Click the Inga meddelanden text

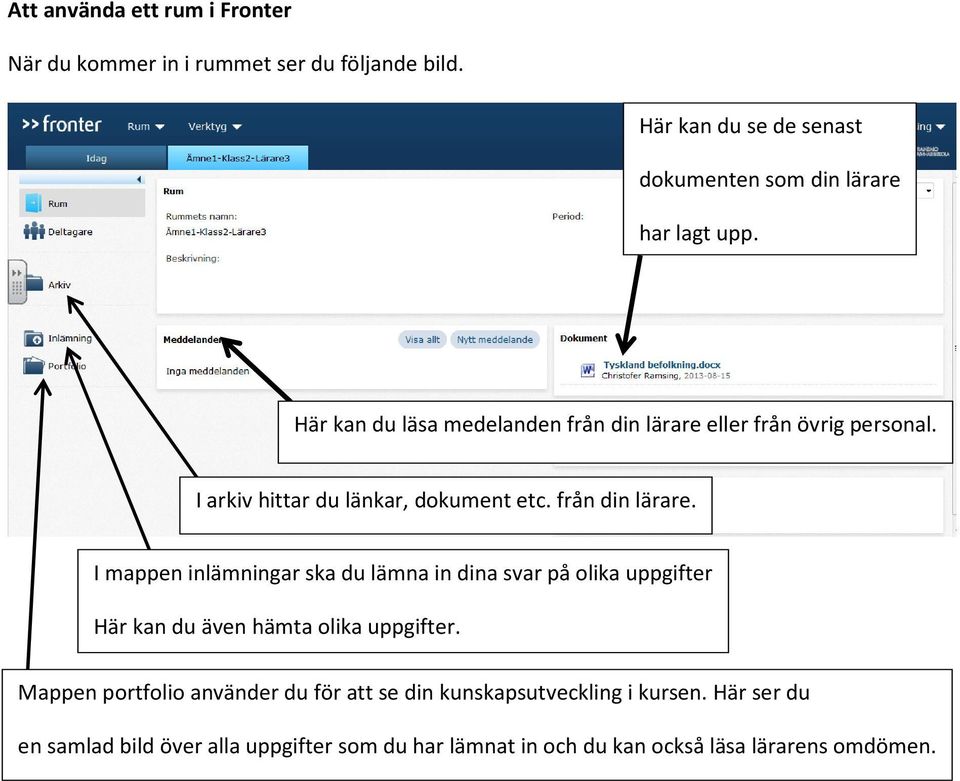[x=208, y=371]
